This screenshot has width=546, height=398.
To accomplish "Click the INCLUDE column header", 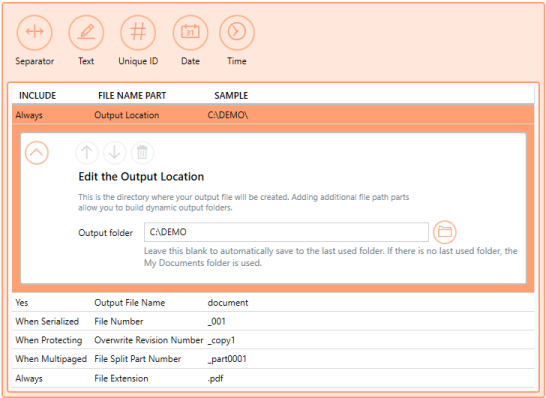I will 37,95.
